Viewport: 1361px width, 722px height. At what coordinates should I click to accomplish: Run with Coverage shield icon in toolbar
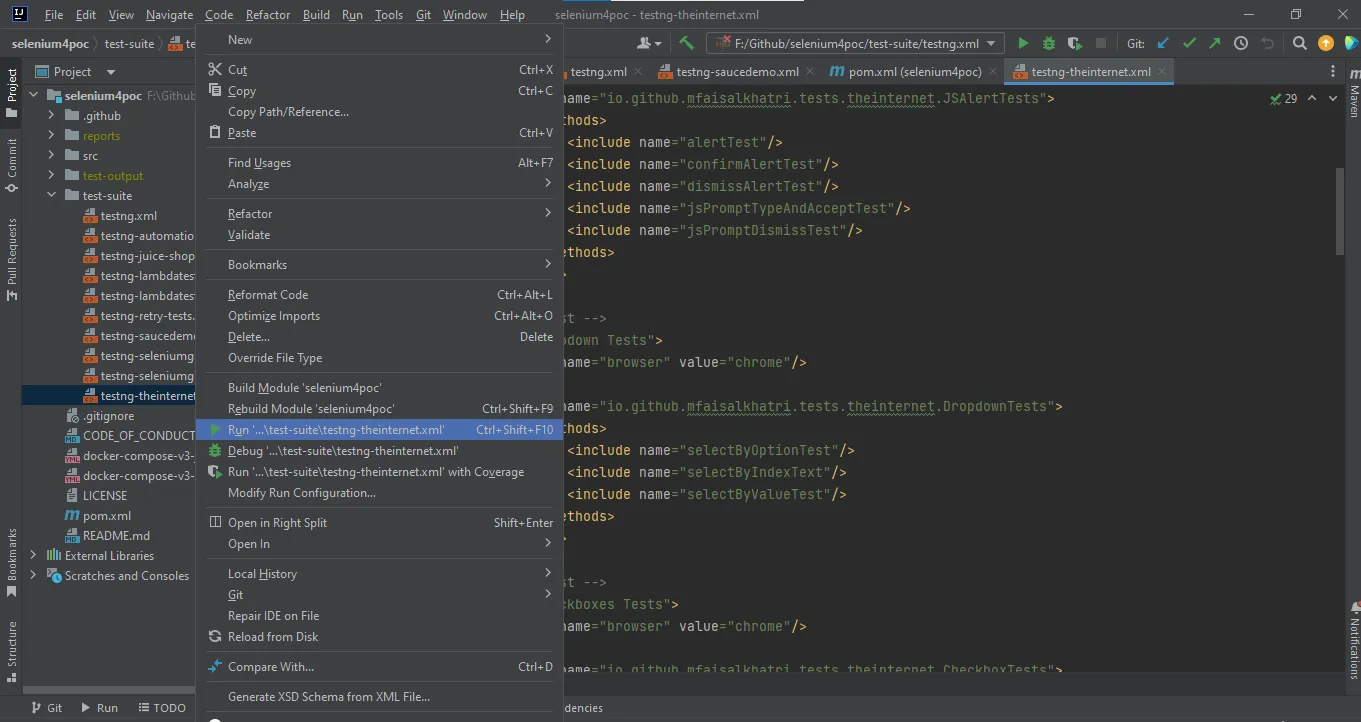tap(1075, 43)
